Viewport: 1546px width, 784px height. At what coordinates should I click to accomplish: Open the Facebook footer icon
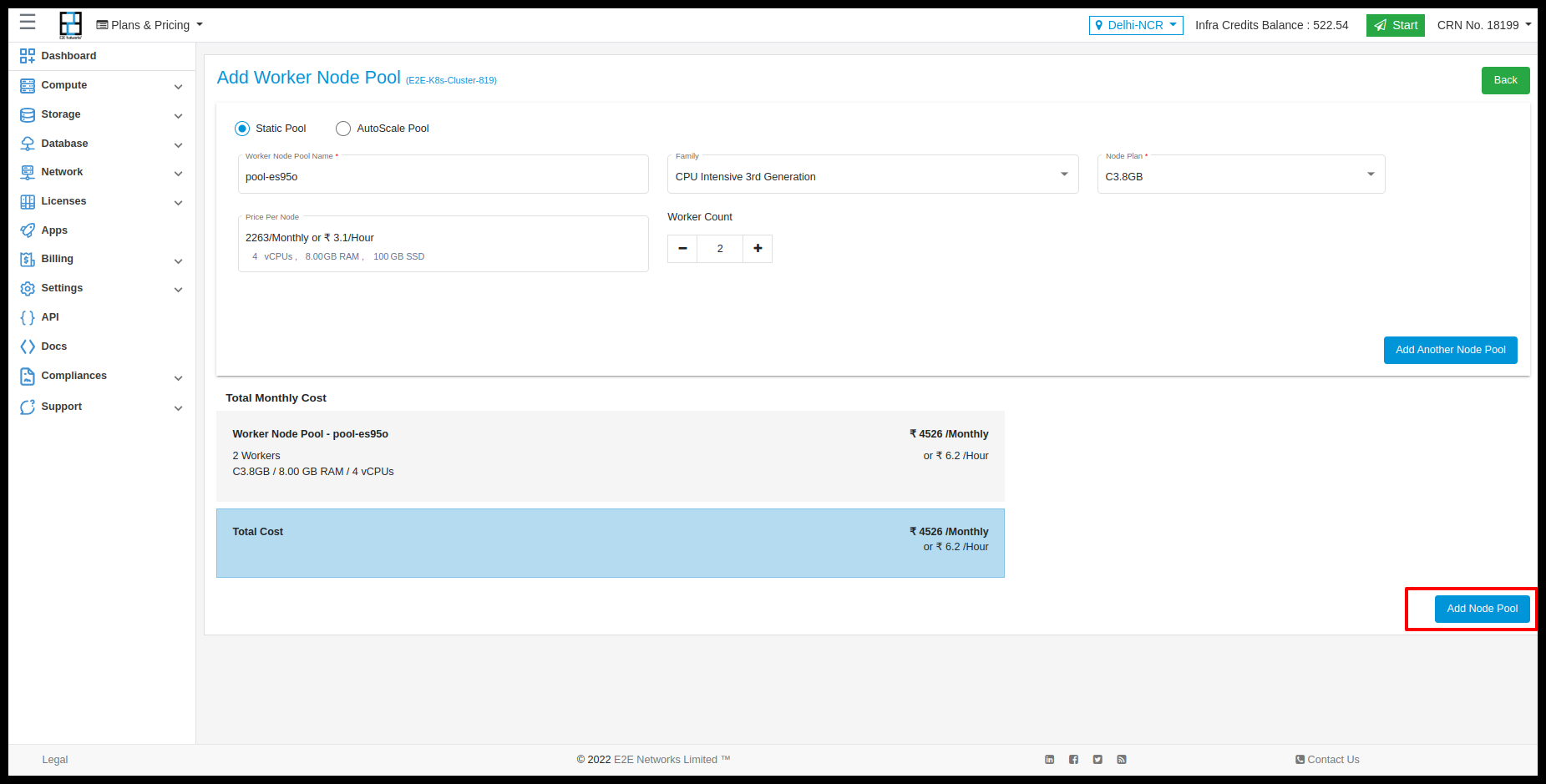point(1074,760)
